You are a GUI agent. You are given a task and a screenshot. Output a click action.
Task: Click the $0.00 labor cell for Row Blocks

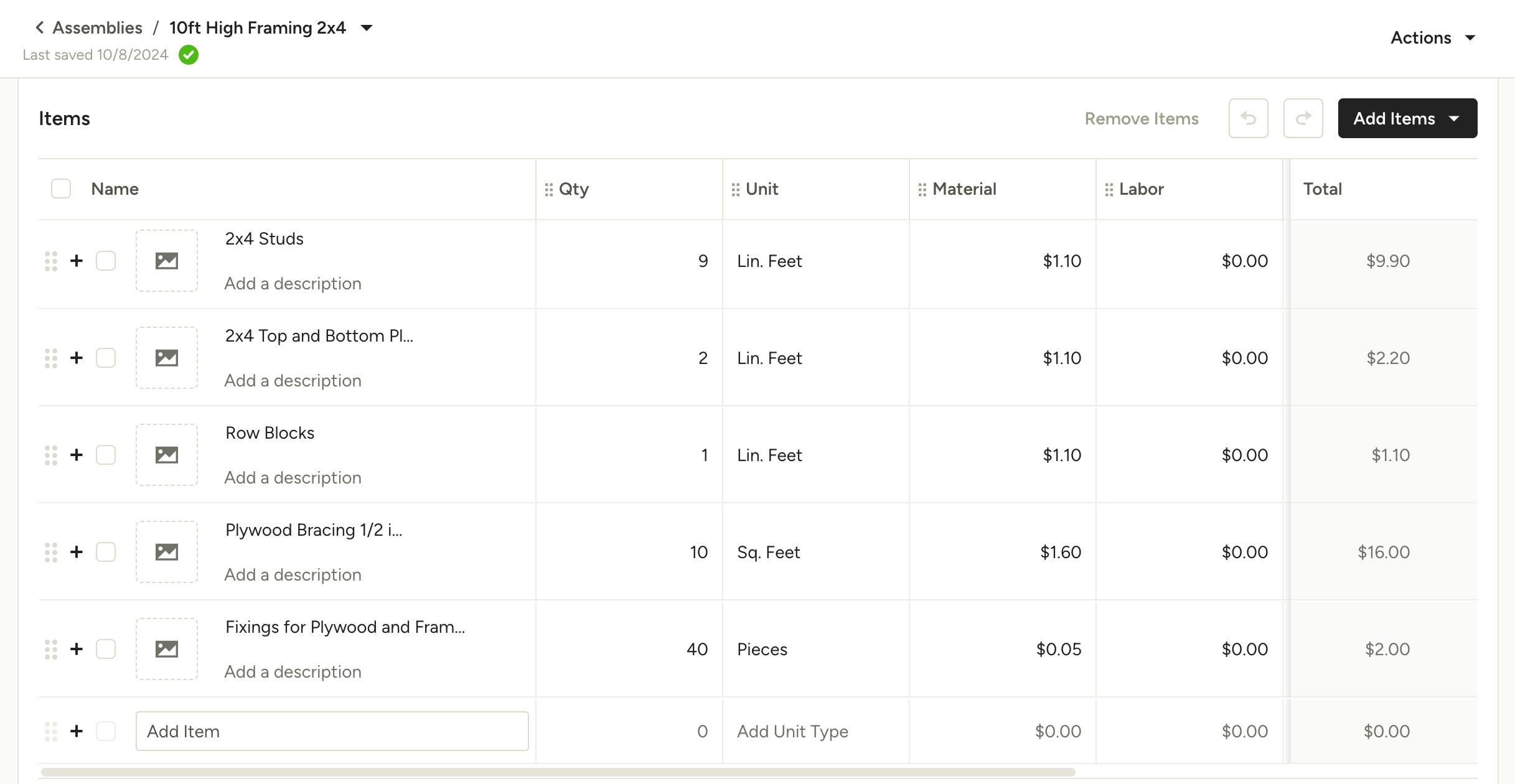pyautogui.click(x=1244, y=455)
